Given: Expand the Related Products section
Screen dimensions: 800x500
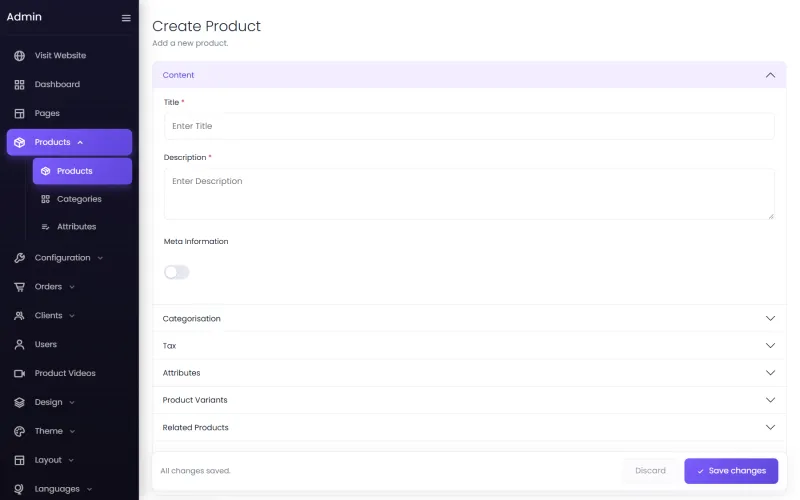Looking at the screenshot, I should 469,428.
